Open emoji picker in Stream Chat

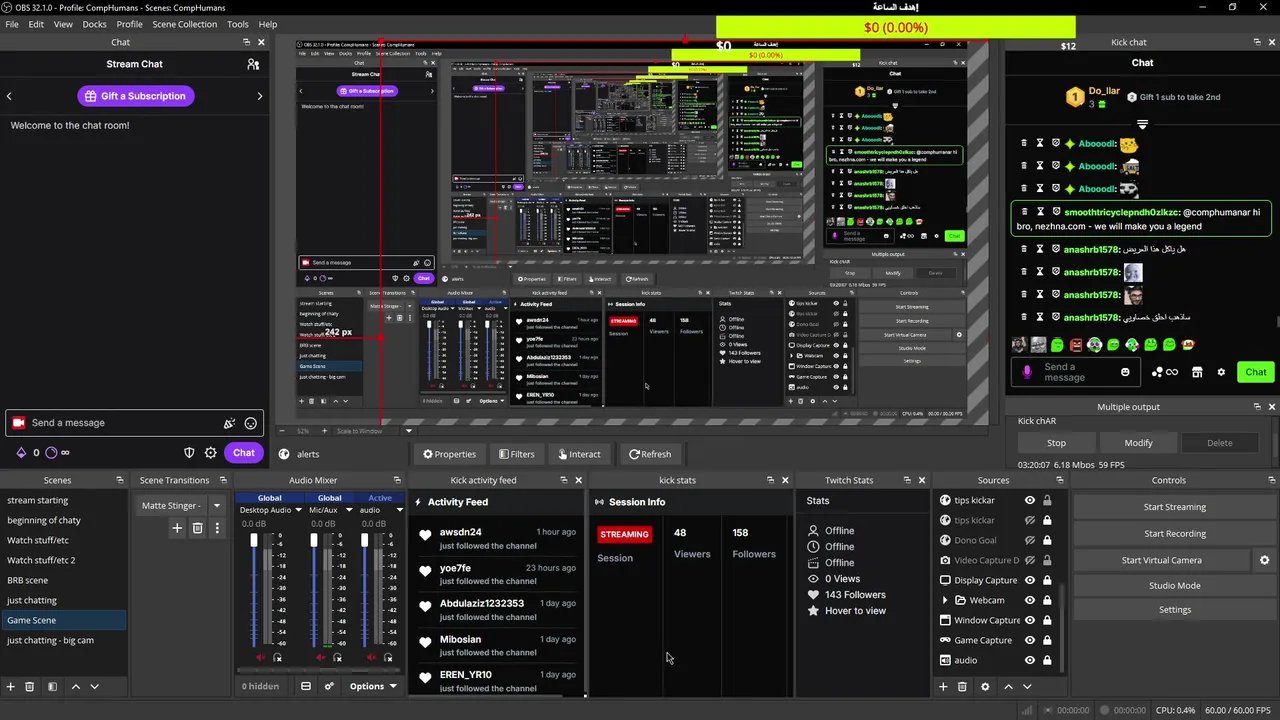pos(251,423)
